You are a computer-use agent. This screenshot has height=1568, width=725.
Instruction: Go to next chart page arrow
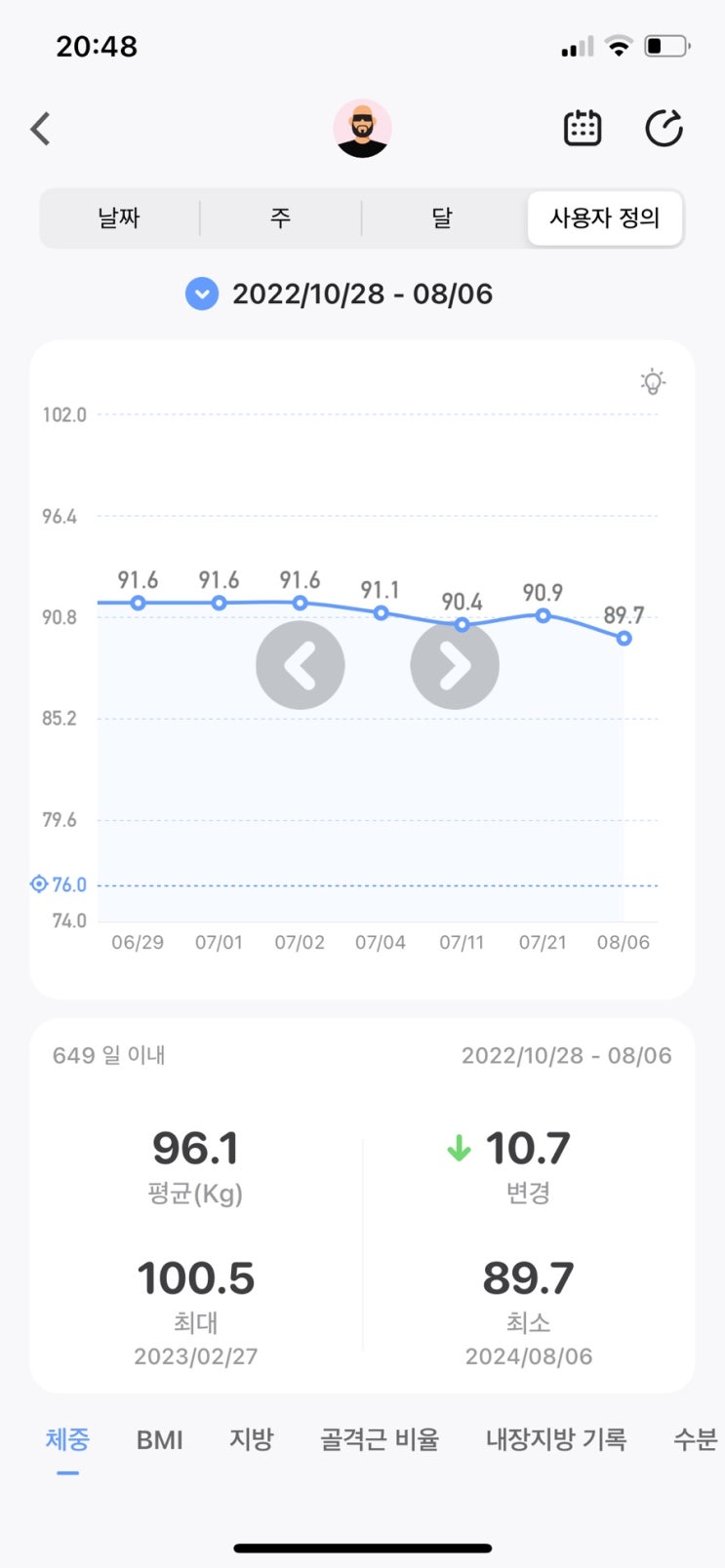coord(455,665)
